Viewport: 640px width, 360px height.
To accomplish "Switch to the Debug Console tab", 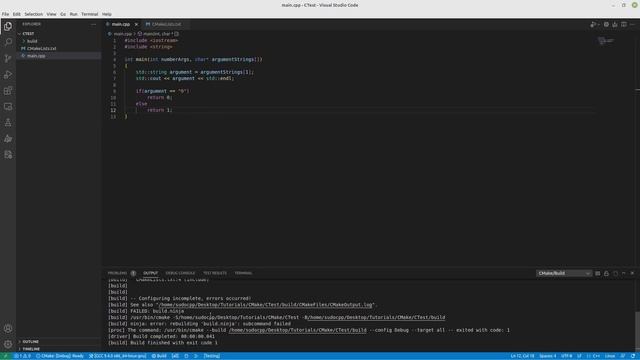I will [x=180, y=273].
